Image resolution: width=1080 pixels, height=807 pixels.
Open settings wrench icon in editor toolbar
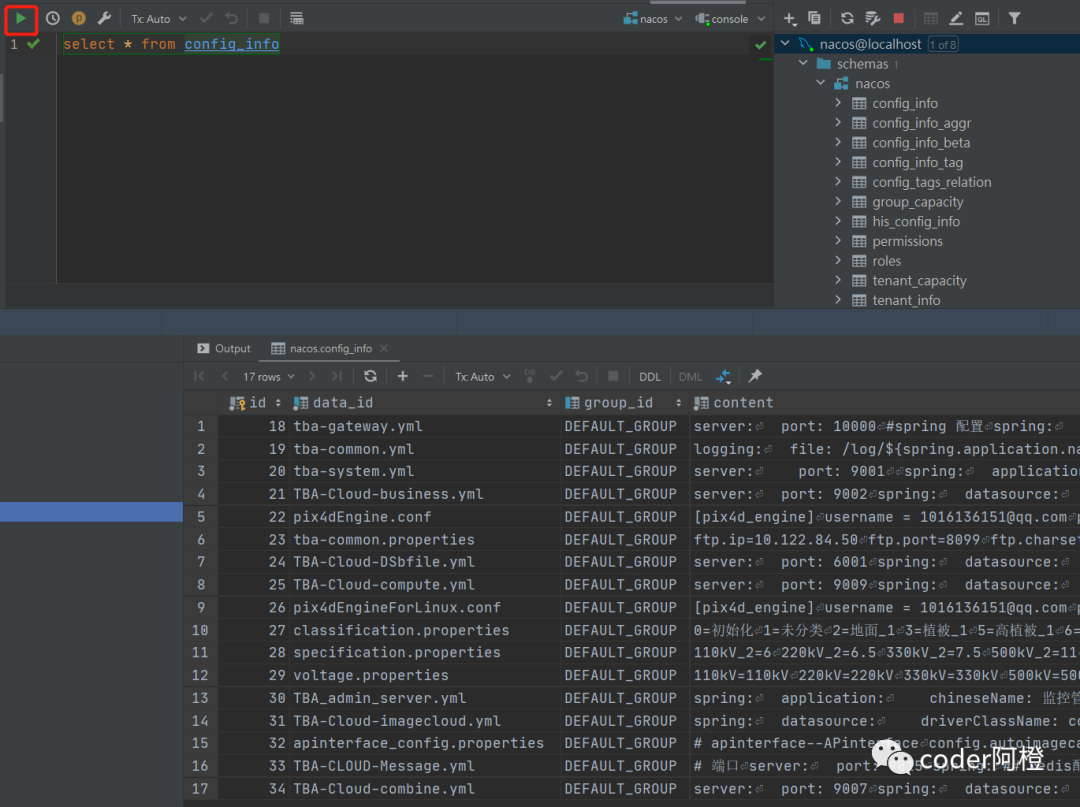tap(104, 19)
